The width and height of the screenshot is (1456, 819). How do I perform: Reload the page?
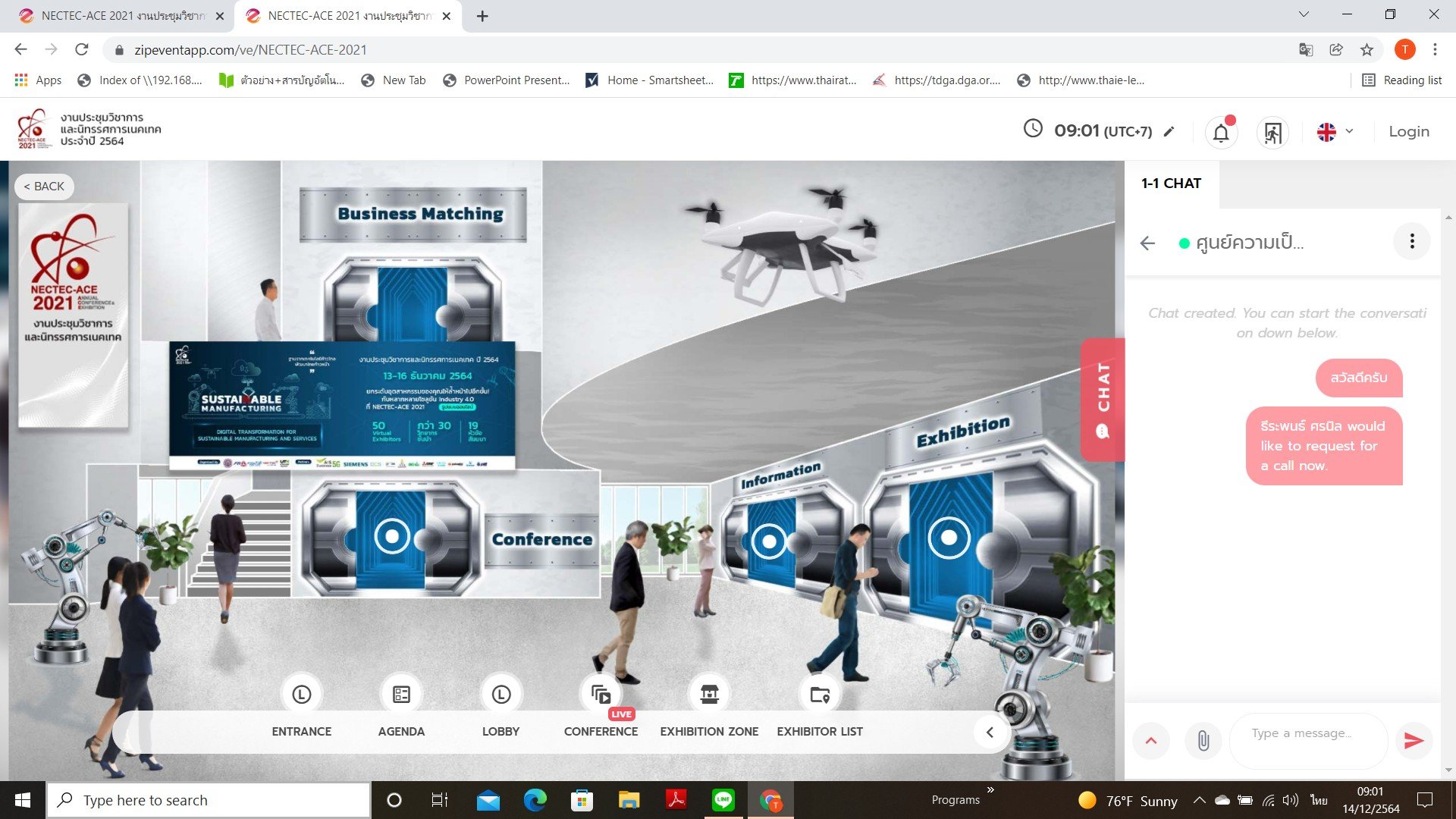(x=82, y=49)
